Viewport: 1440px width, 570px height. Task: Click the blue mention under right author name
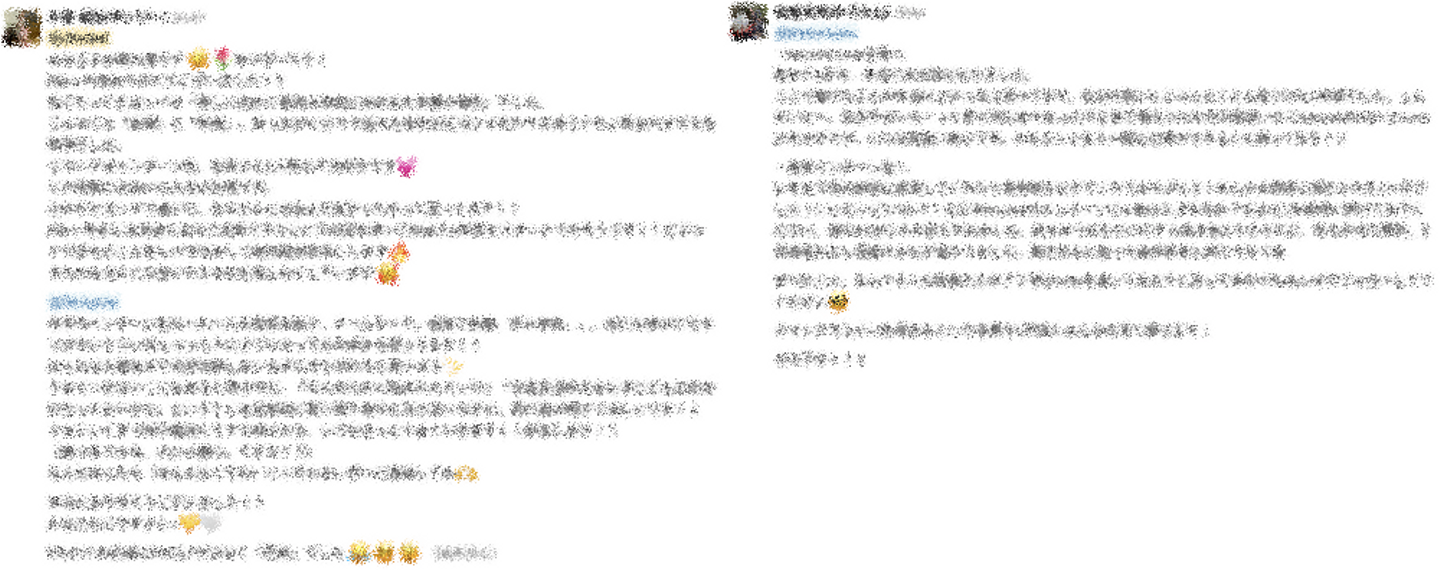coord(816,33)
